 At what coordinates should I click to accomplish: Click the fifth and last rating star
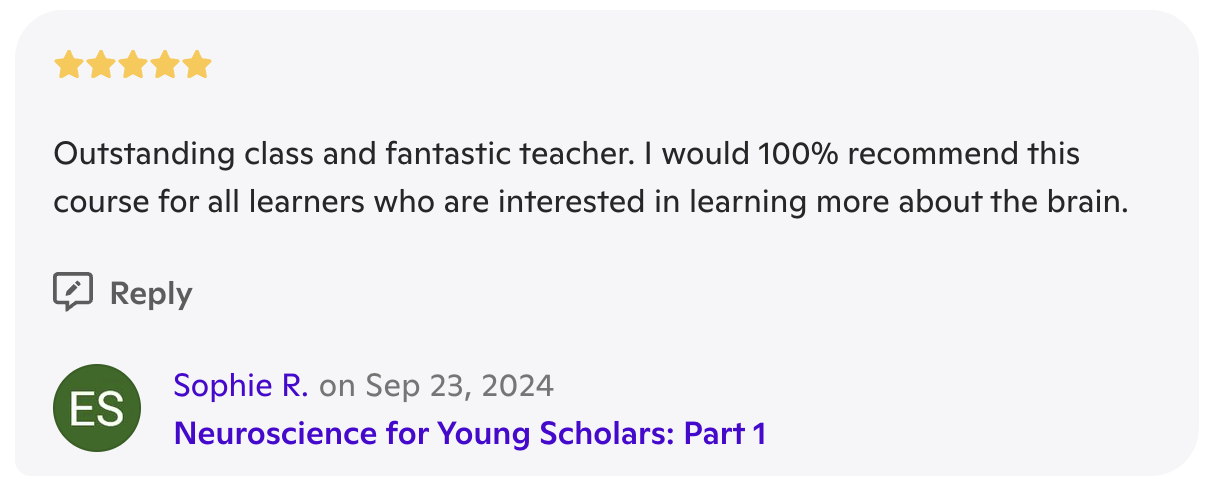coord(197,65)
